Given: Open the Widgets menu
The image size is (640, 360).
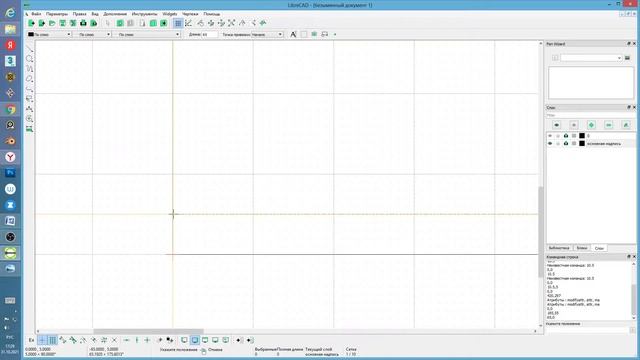Looking at the screenshot, I should point(170,14).
